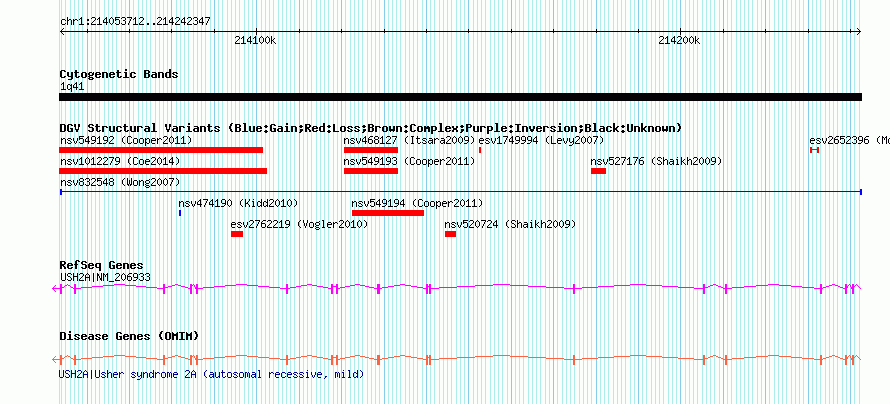The width and height of the screenshot is (890, 404).
Task: Open nsv549194 (Cooper2011) variant label
Action: coord(417,203)
